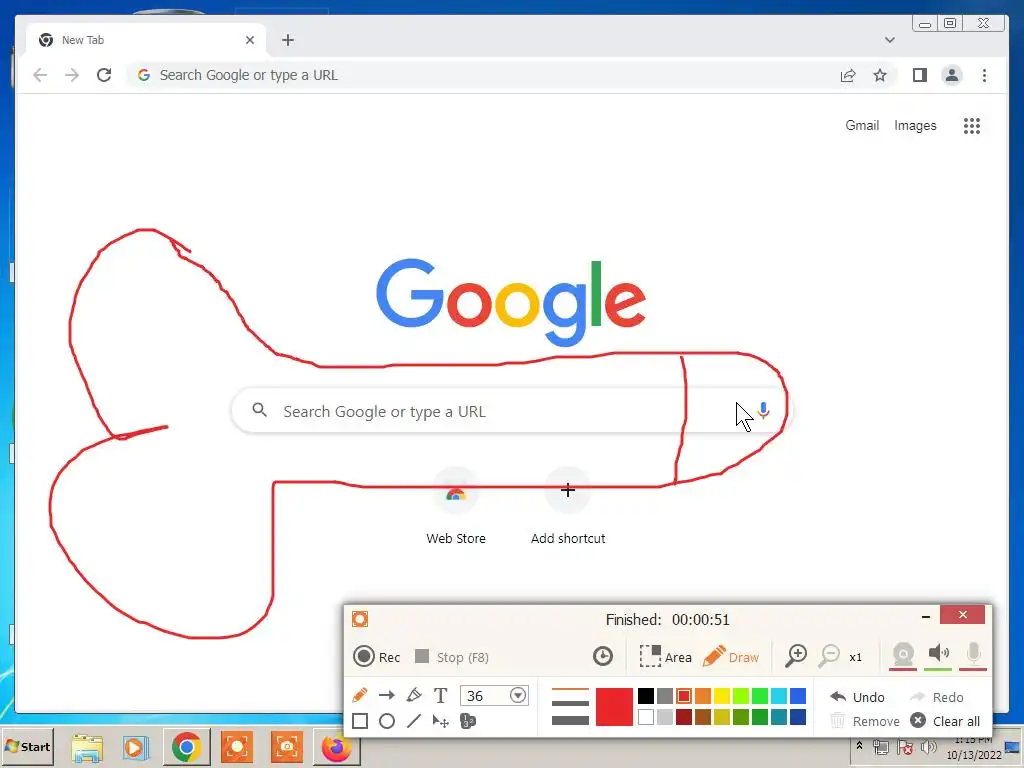Open Windows Explorer from taskbar
1024x768 pixels.
point(87,747)
